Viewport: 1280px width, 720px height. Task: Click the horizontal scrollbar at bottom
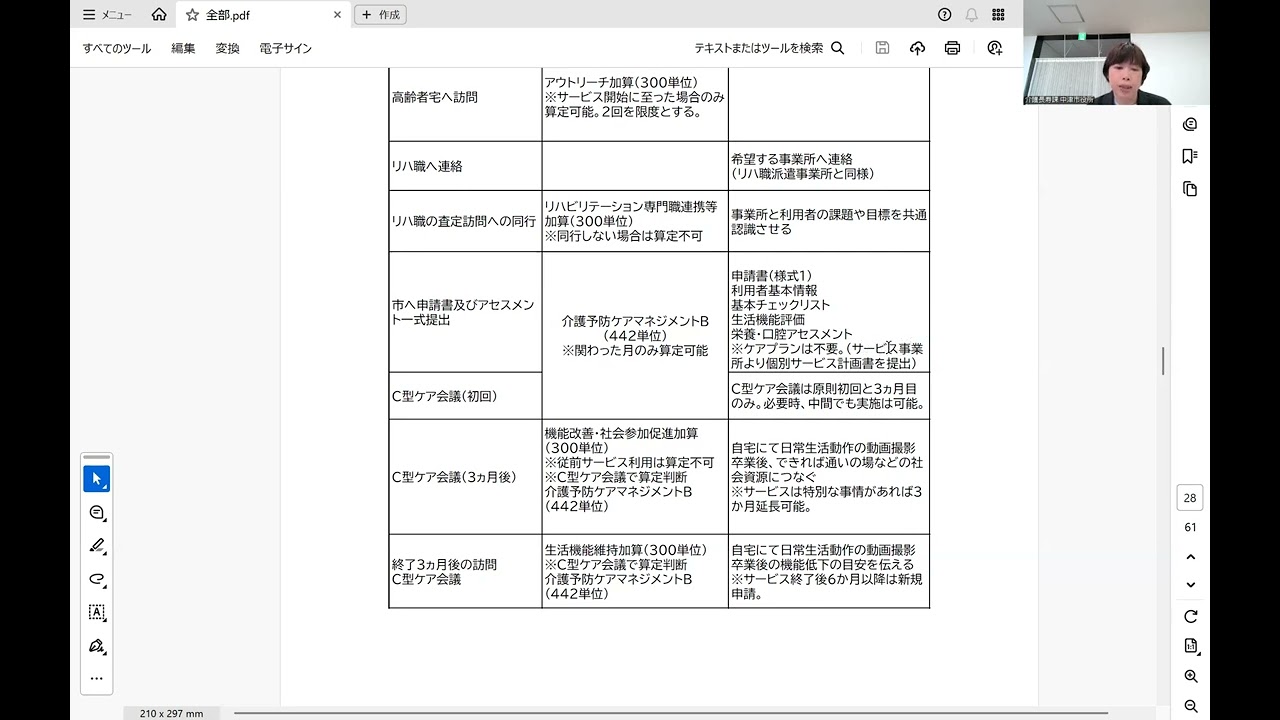[x=671, y=713]
